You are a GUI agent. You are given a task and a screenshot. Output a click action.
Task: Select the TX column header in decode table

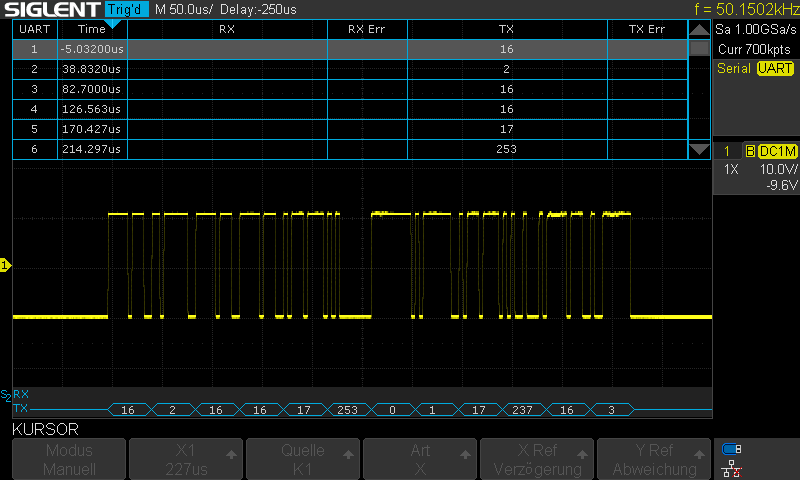coord(506,29)
